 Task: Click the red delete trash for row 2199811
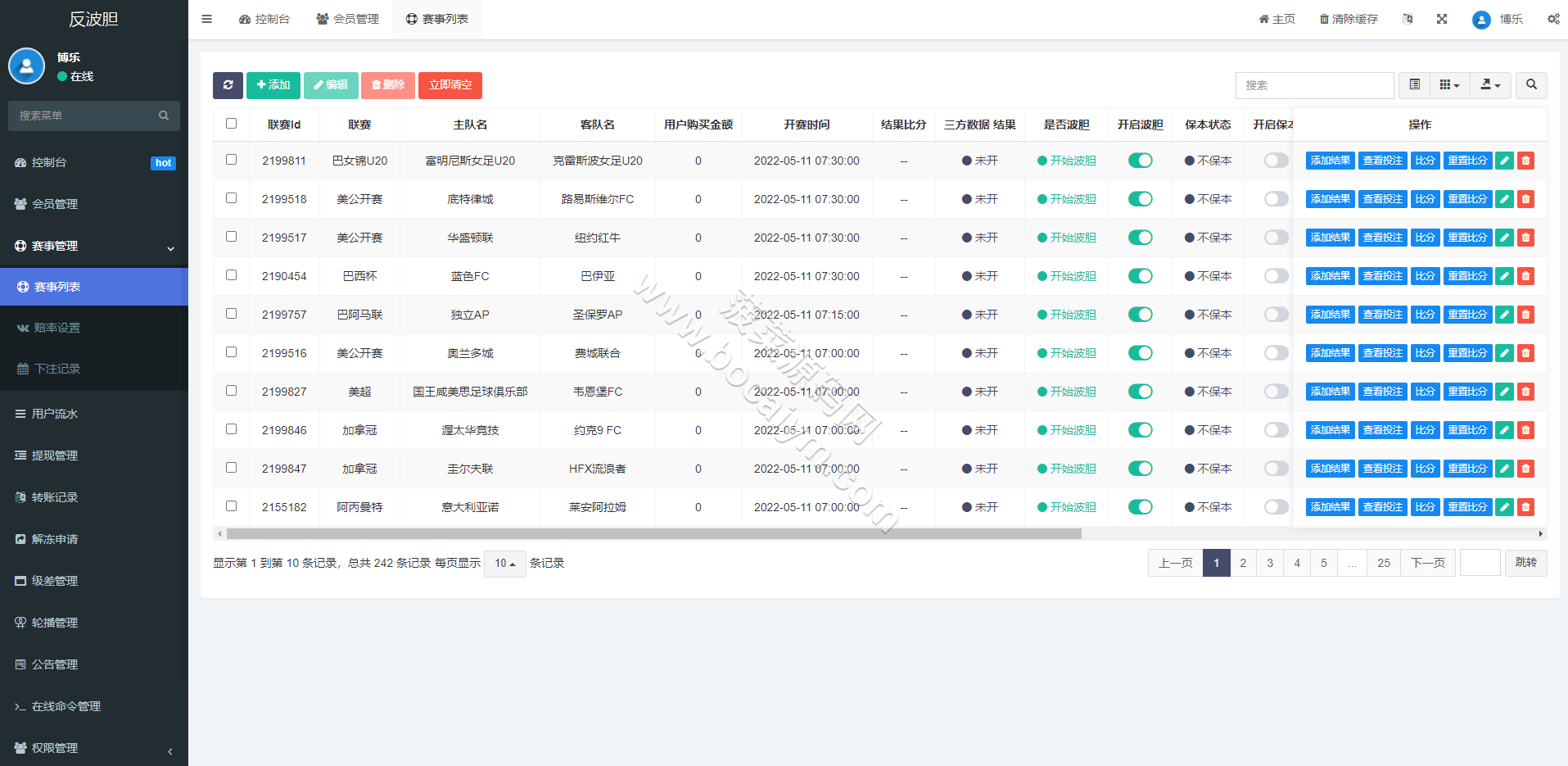click(x=1525, y=161)
